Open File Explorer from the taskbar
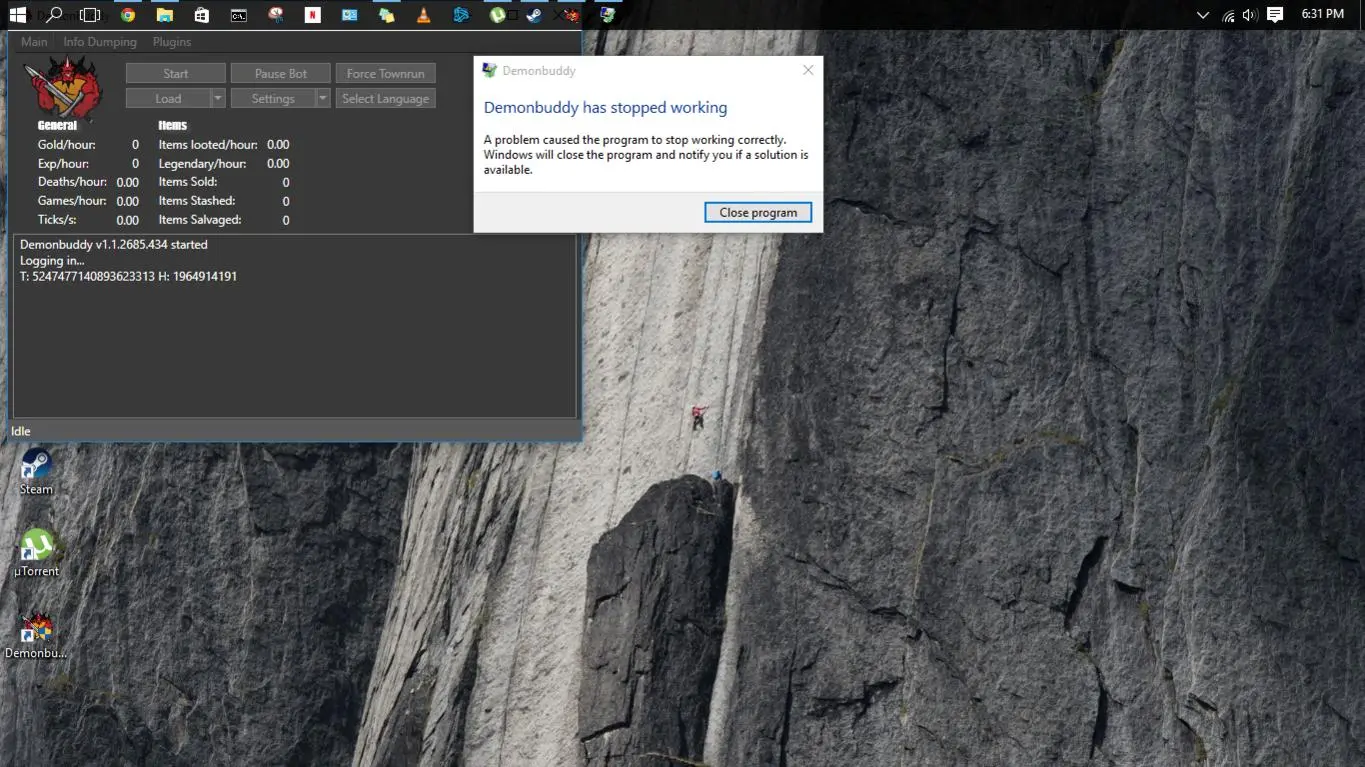1365x767 pixels. click(164, 15)
